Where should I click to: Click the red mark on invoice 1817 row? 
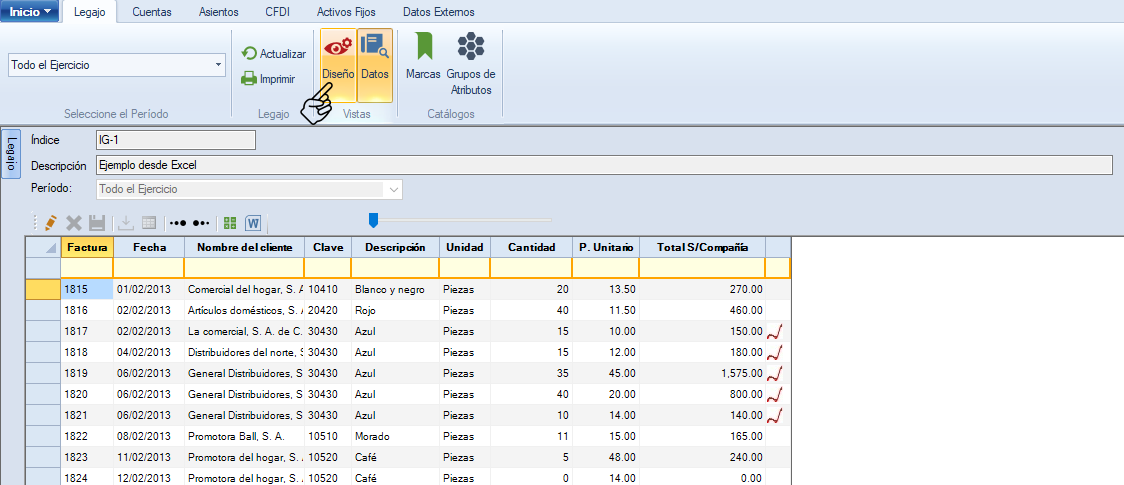(x=773, y=332)
